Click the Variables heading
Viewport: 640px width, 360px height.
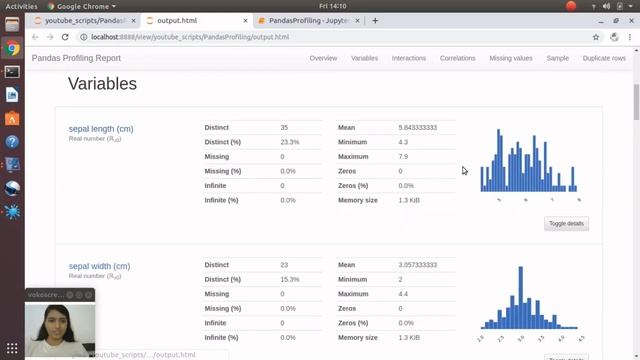click(x=102, y=84)
